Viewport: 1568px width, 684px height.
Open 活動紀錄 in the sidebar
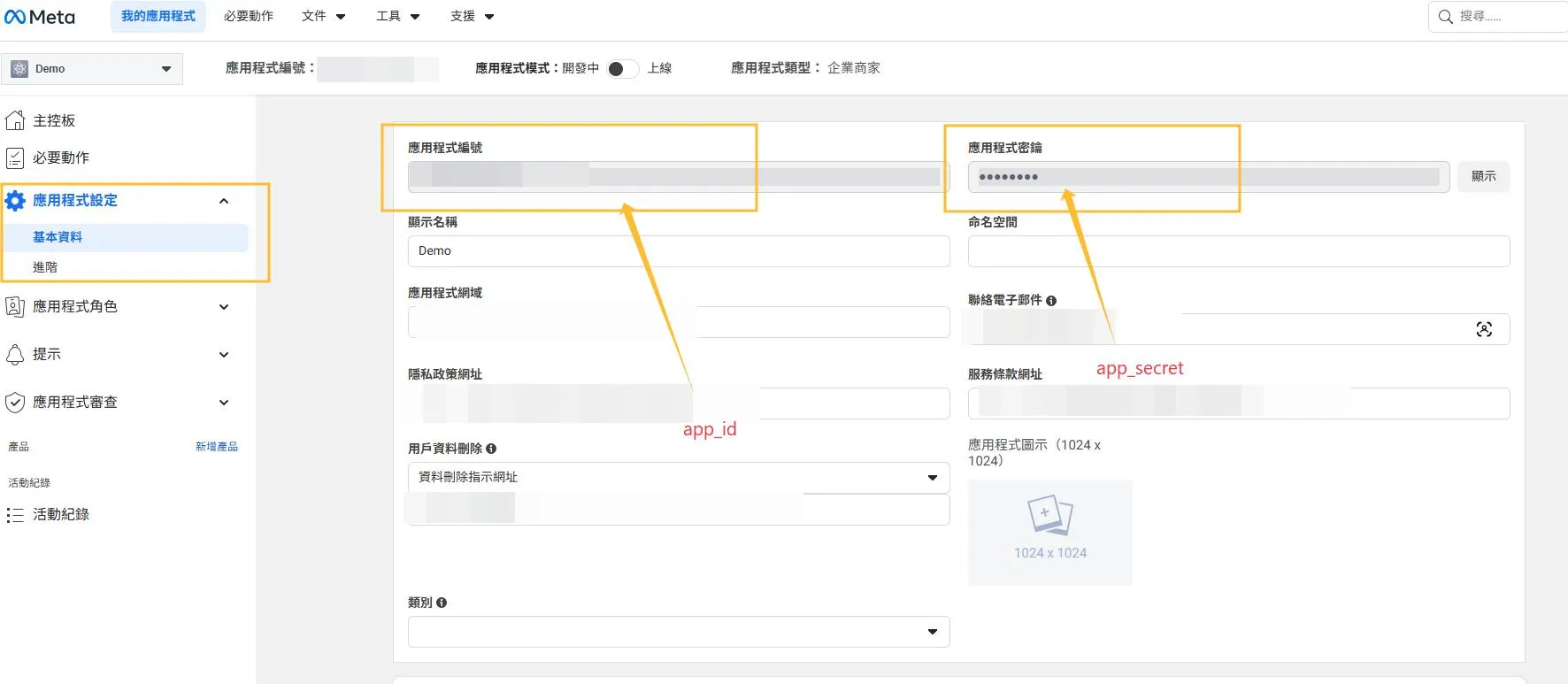[61, 515]
